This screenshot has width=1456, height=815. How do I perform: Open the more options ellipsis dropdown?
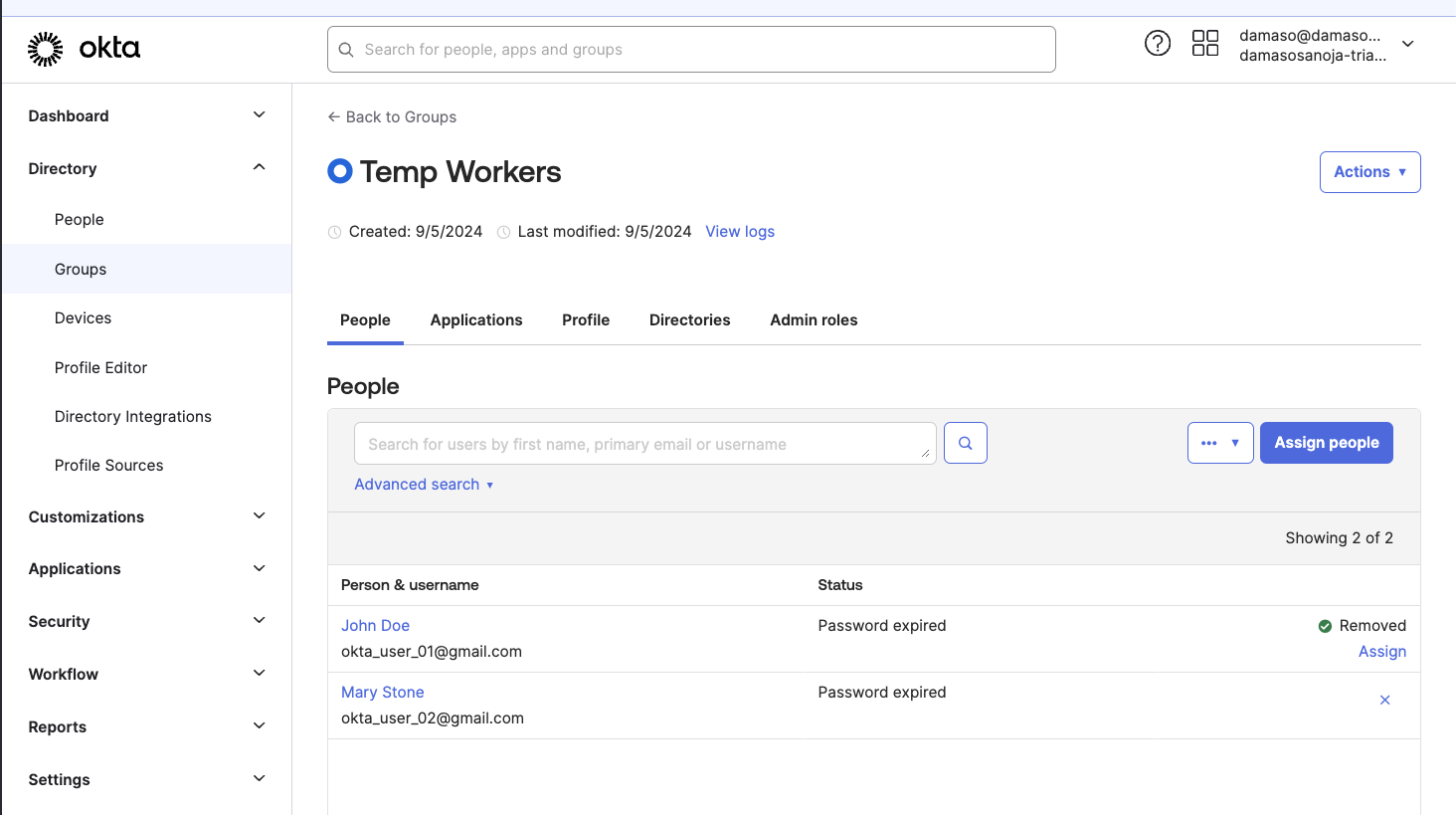pyautogui.click(x=1220, y=442)
